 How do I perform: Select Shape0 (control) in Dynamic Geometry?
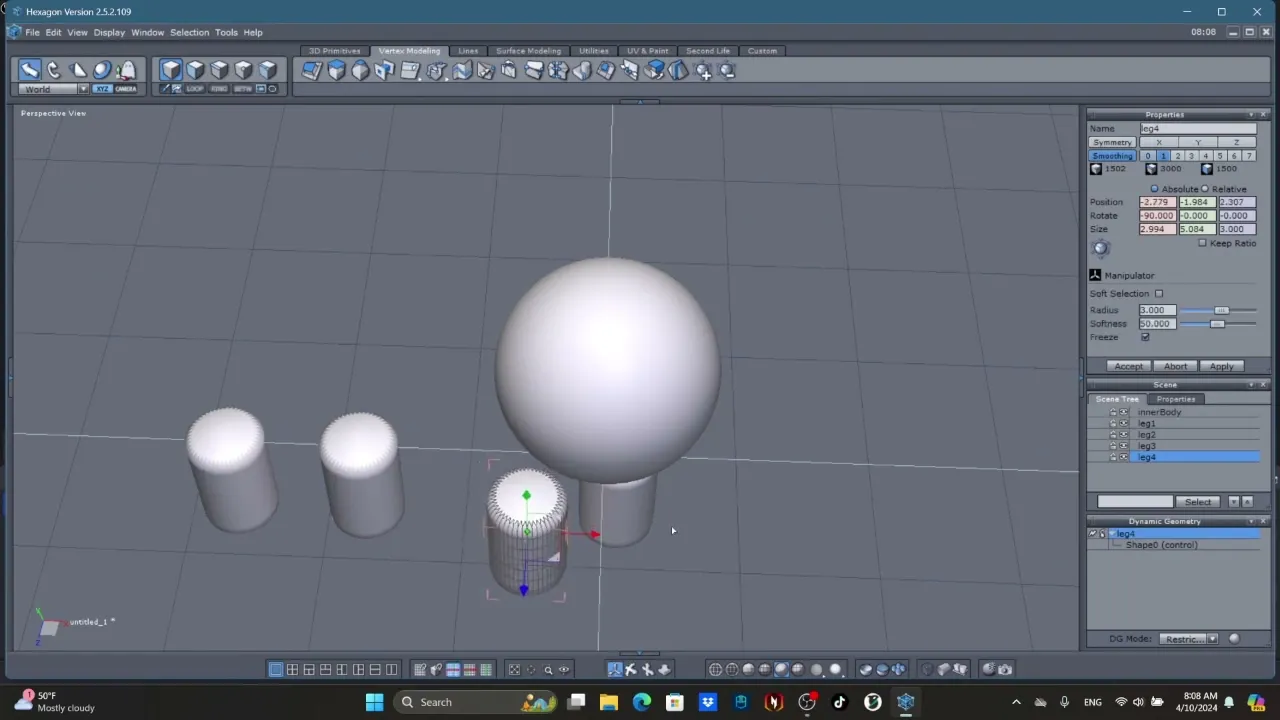click(1161, 545)
